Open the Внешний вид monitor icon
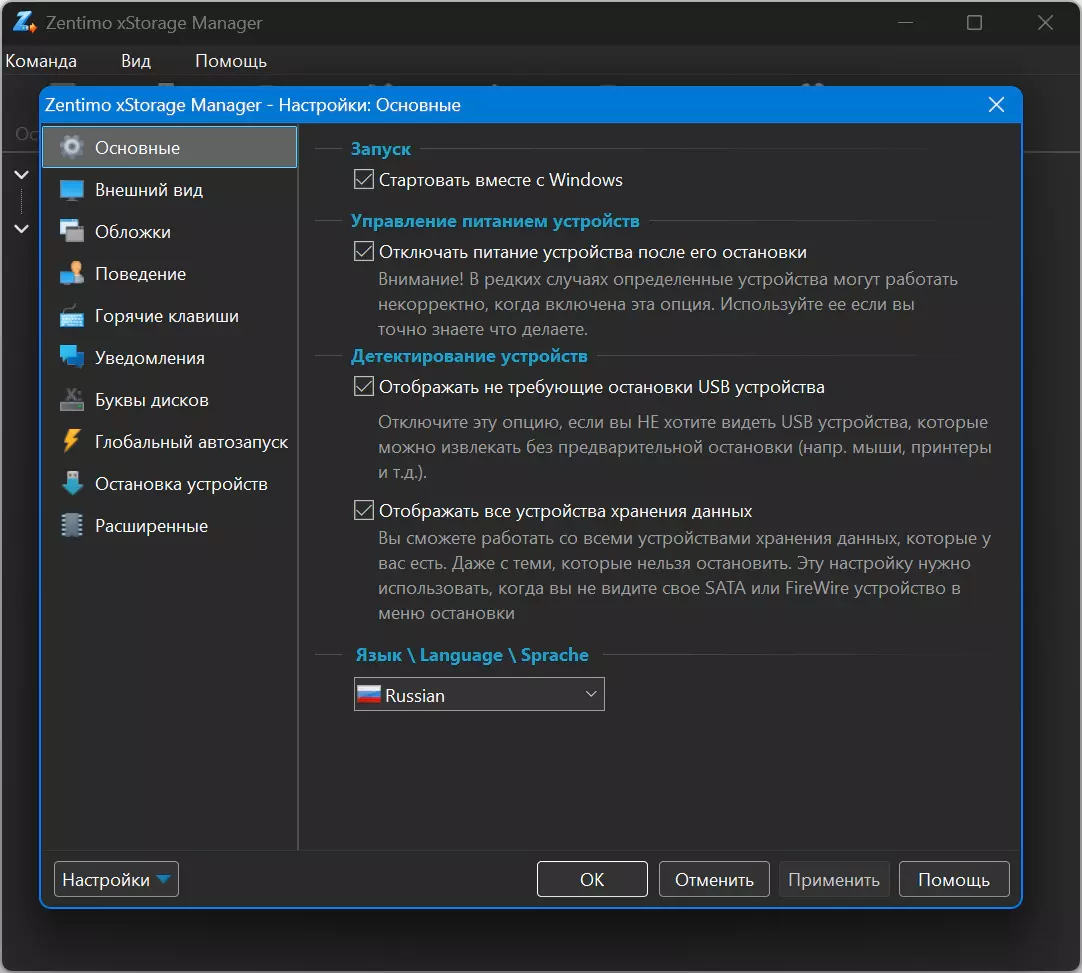Viewport: 1082px width, 973px height. click(72, 190)
